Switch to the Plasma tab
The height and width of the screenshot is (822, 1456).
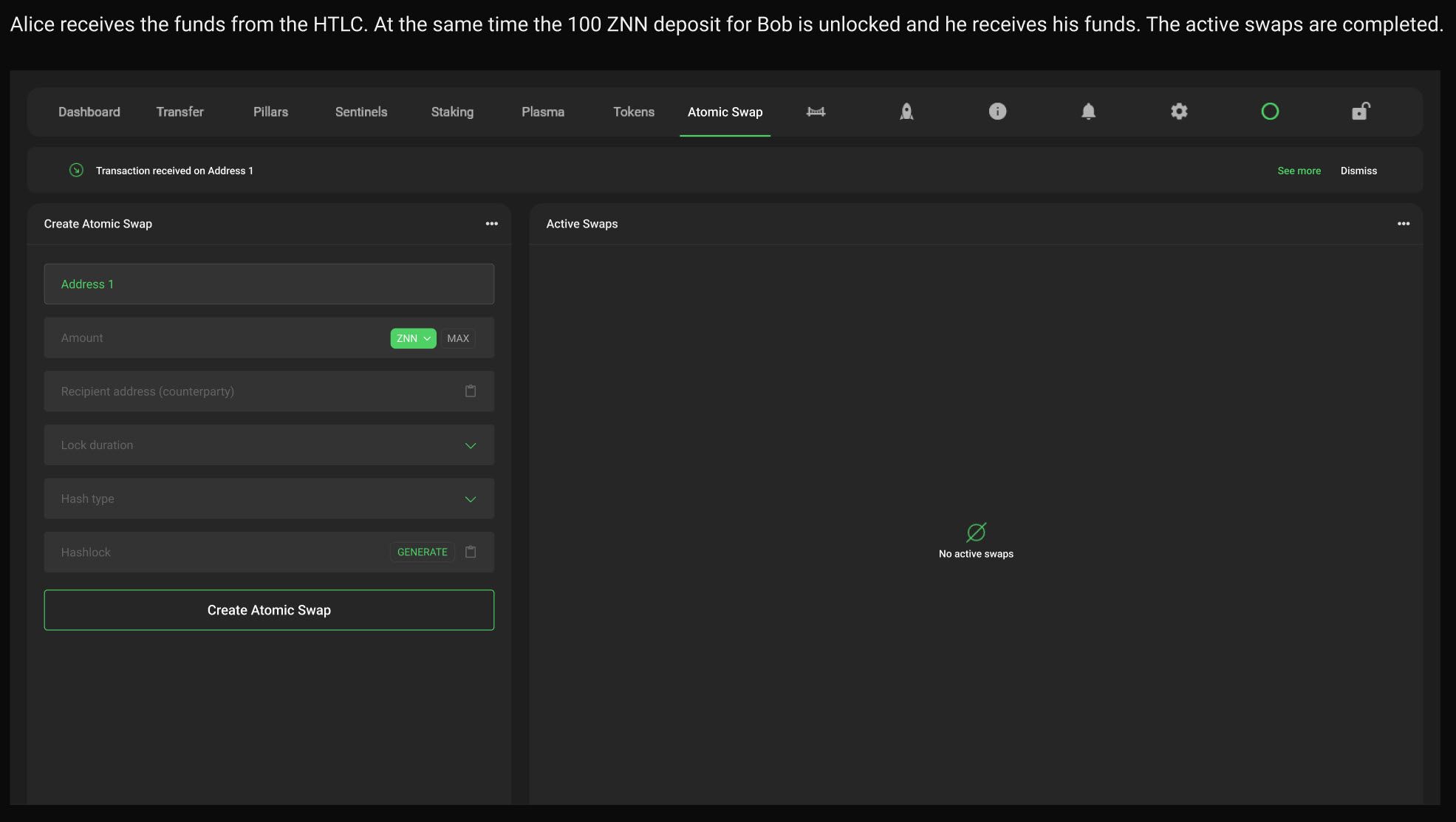click(543, 112)
